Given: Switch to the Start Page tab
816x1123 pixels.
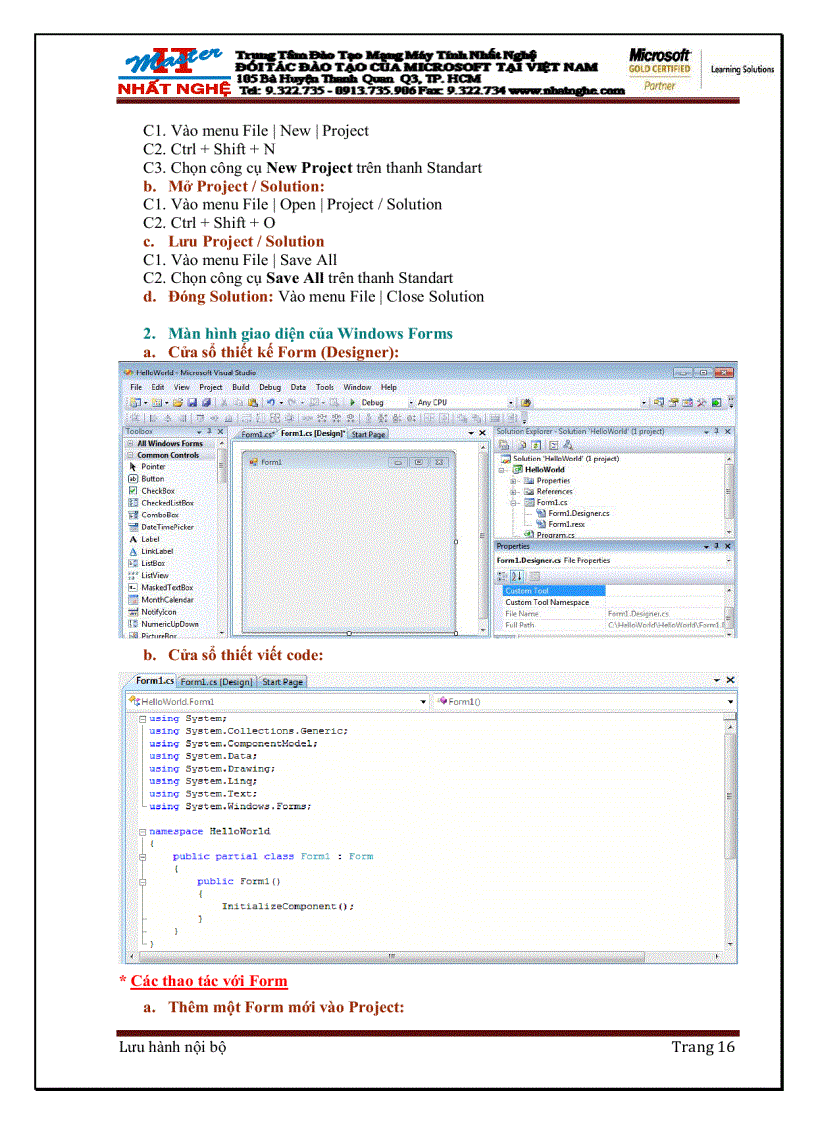Looking at the screenshot, I should click(x=367, y=434).
